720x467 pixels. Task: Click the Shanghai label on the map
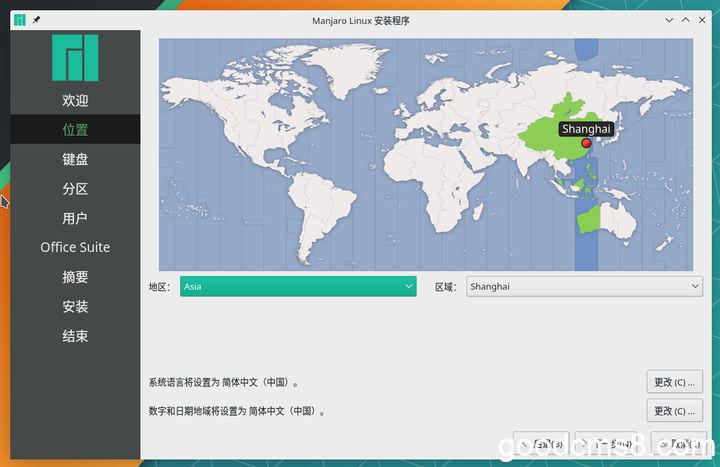click(x=586, y=129)
